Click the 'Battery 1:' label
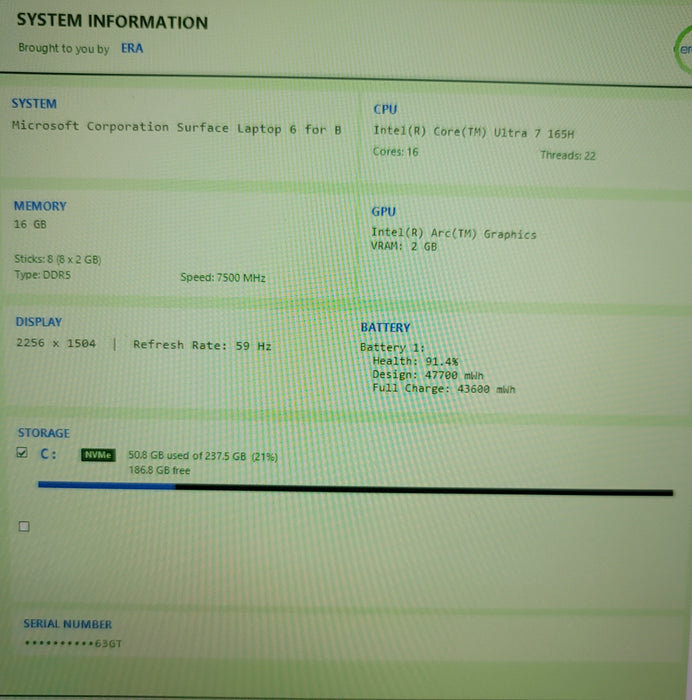The image size is (692, 700). pos(392,347)
